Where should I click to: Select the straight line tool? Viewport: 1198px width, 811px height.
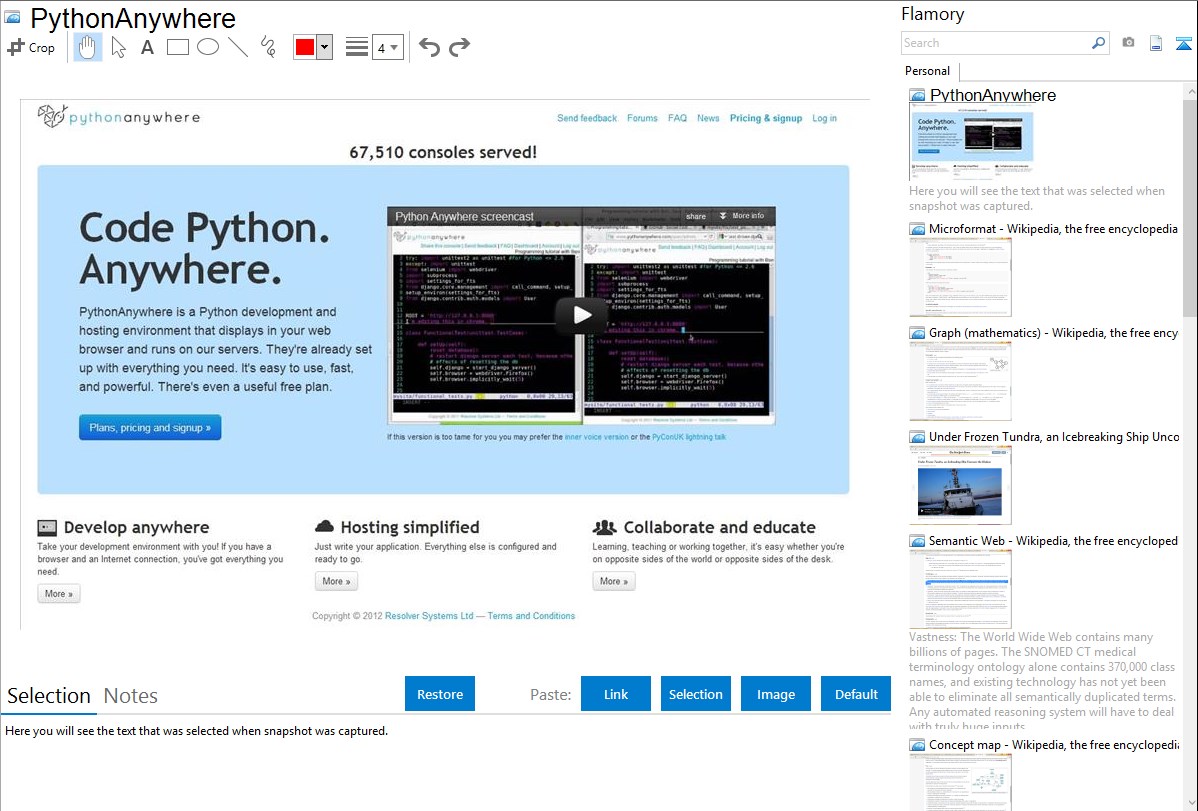[x=238, y=47]
